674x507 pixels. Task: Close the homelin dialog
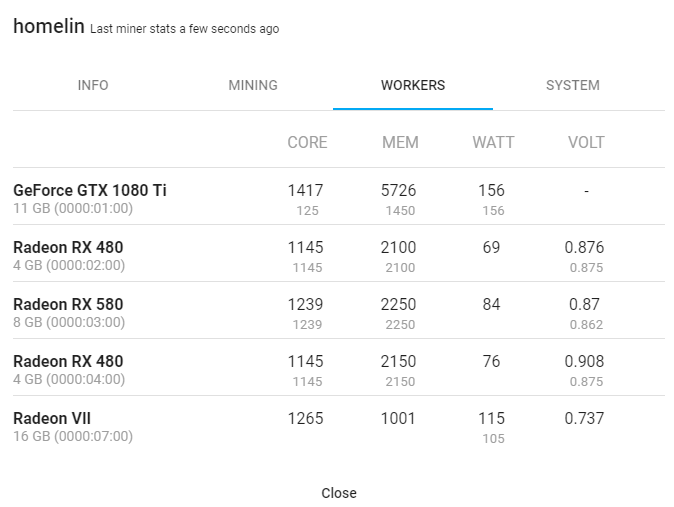tap(339, 493)
